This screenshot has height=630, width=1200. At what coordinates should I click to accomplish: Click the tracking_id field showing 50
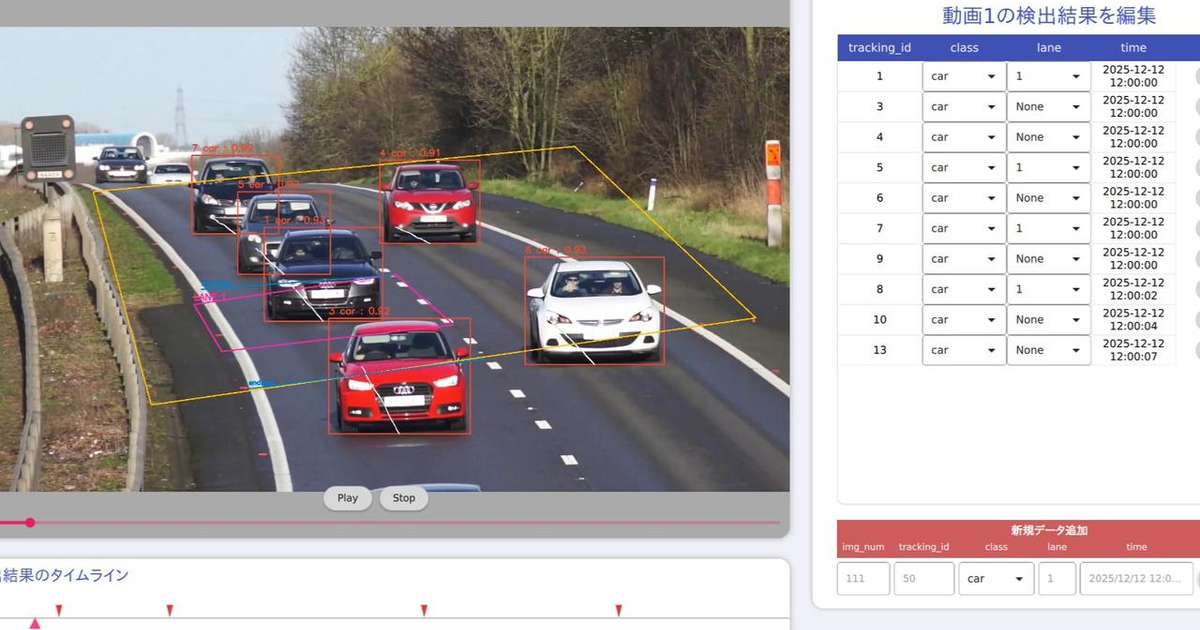click(923, 578)
